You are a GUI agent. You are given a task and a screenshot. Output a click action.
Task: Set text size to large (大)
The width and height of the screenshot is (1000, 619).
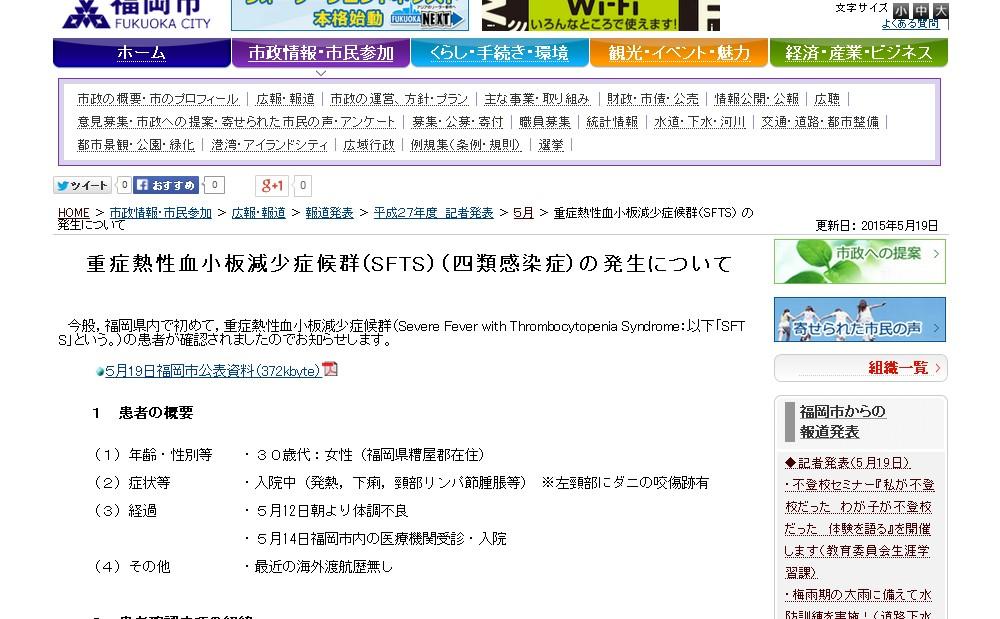940,11
